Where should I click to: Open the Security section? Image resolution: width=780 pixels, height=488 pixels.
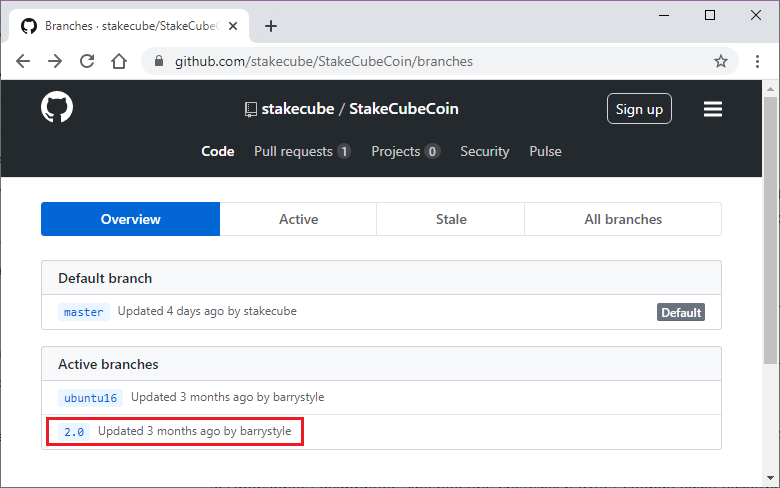point(485,151)
